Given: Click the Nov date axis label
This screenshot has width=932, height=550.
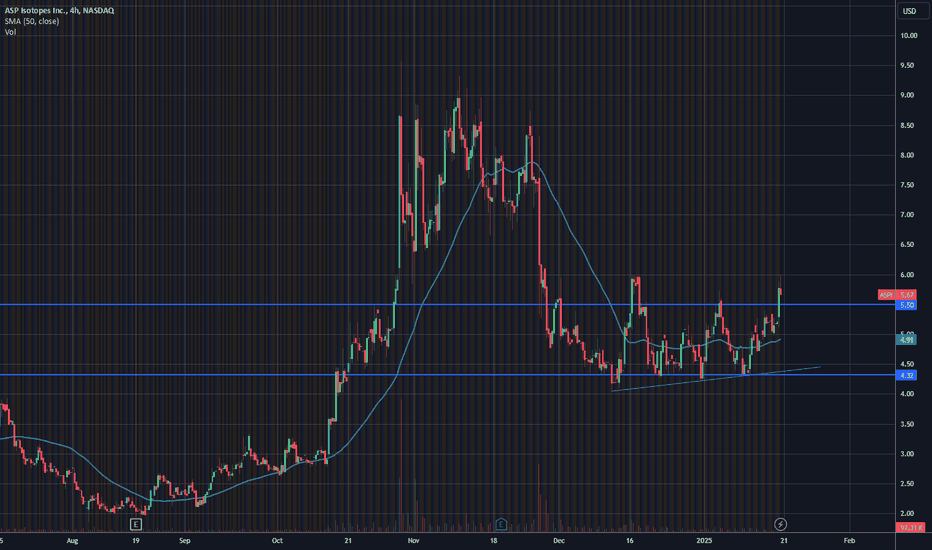Looking at the screenshot, I should click(x=414, y=540).
